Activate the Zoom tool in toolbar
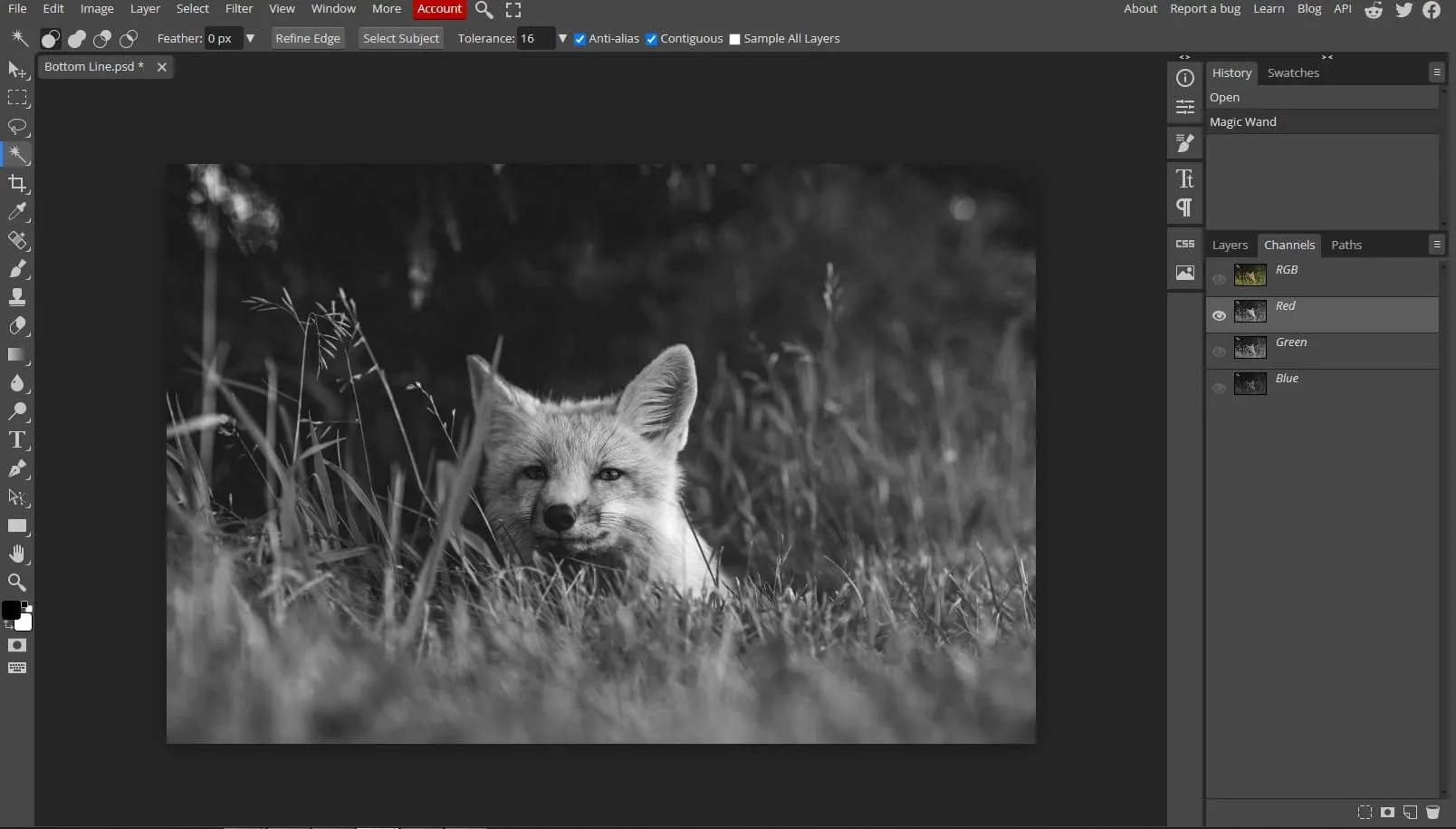 point(17,583)
